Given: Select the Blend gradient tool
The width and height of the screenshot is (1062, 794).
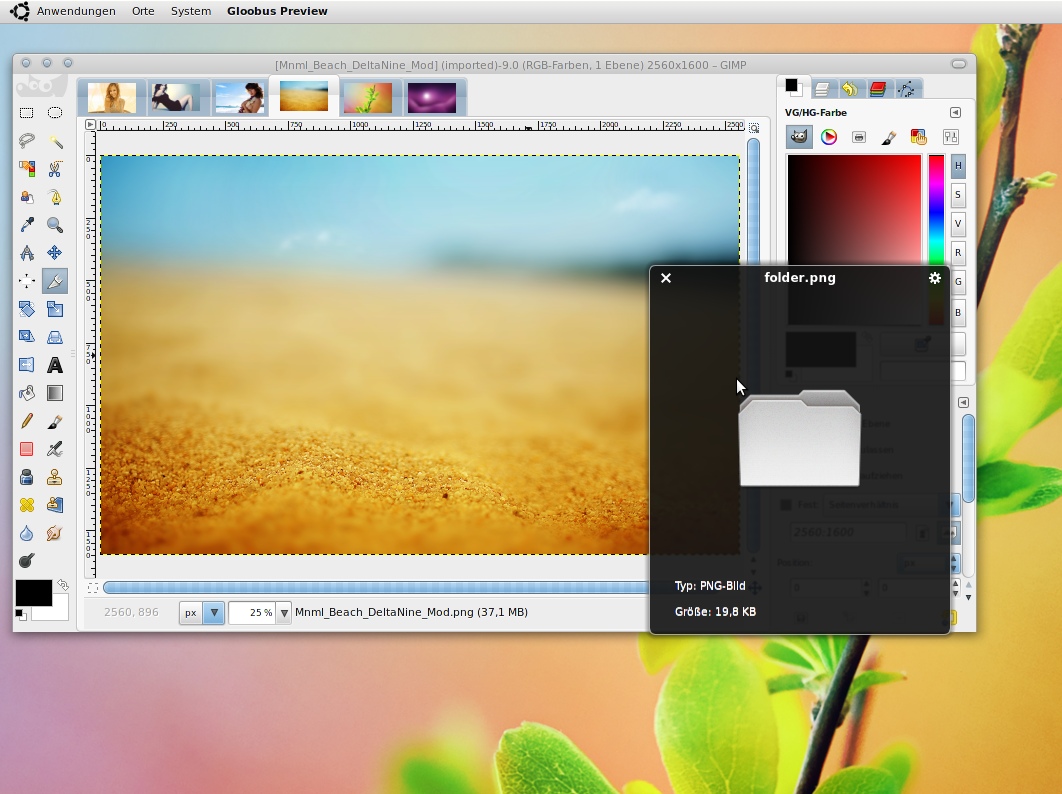Looking at the screenshot, I should (55, 393).
